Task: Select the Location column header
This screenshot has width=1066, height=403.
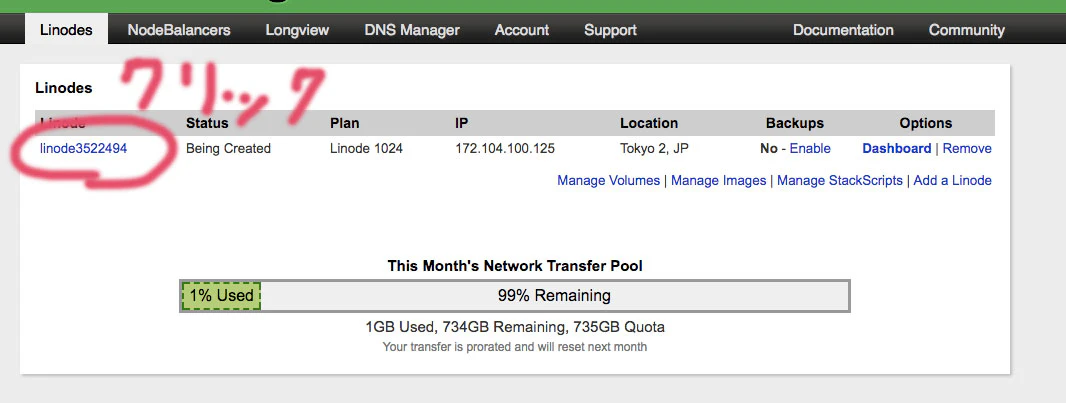Action: (649, 123)
